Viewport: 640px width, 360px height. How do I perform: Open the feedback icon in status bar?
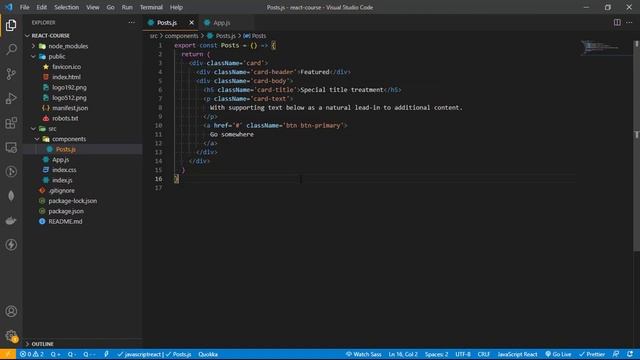[x=616, y=354]
